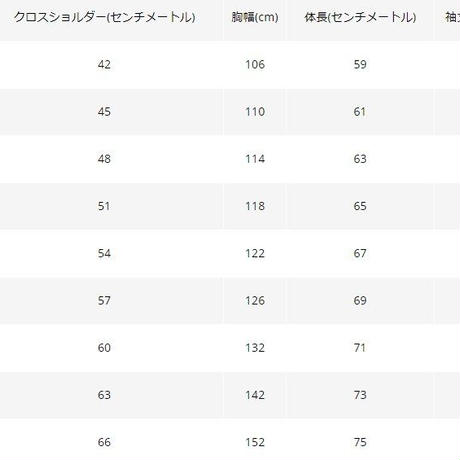Click body length 59 cell
This screenshot has width=460, height=460.
[x=360, y=64]
